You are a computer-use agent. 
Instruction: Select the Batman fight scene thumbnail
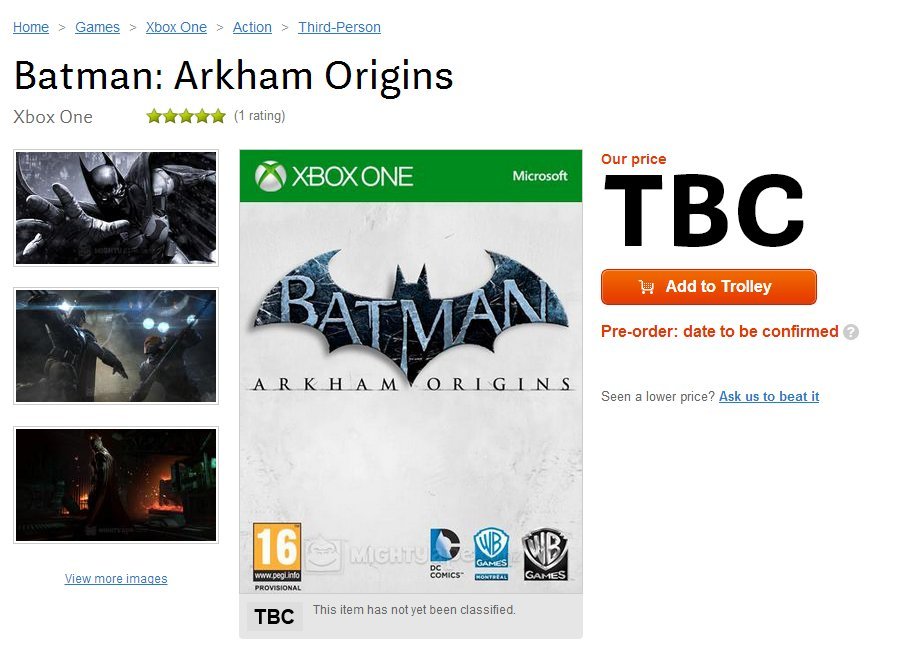point(116,346)
